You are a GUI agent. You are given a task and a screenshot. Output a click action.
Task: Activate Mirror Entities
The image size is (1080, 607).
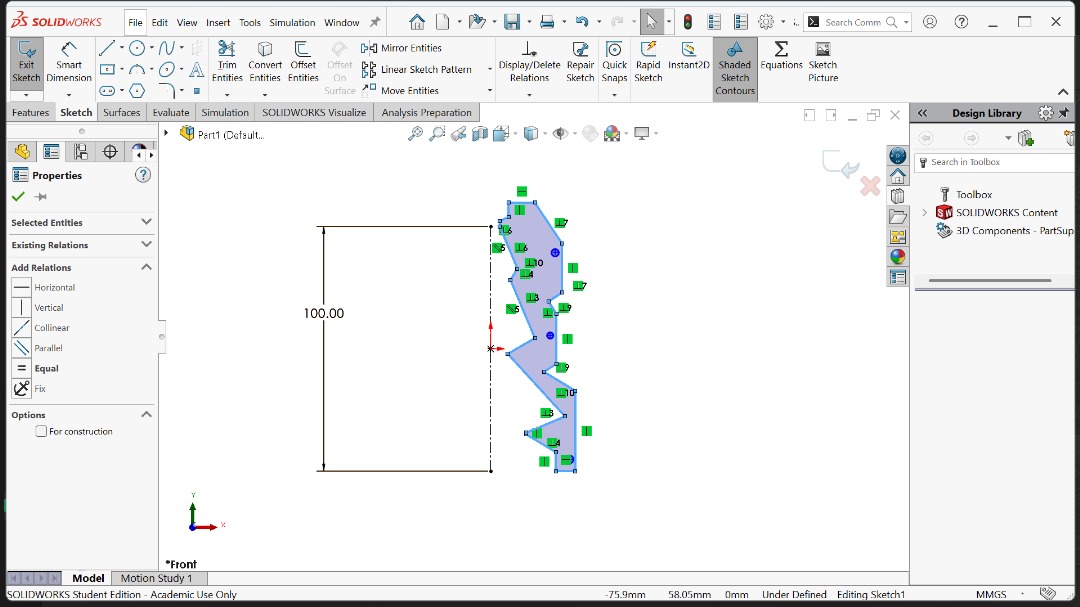click(x=402, y=48)
